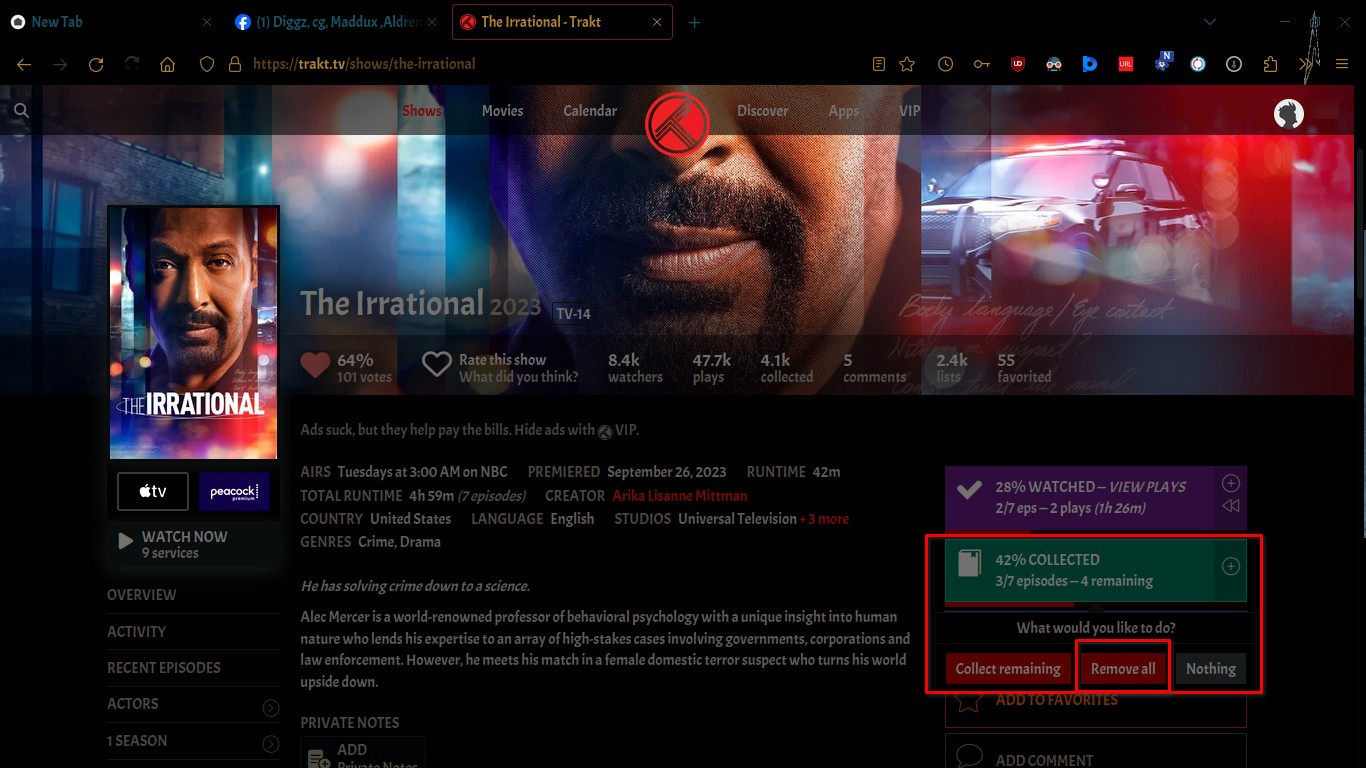The image size is (1366, 768).
Task: Open the uBlock Origin extension icon
Action: [1018, 64]
